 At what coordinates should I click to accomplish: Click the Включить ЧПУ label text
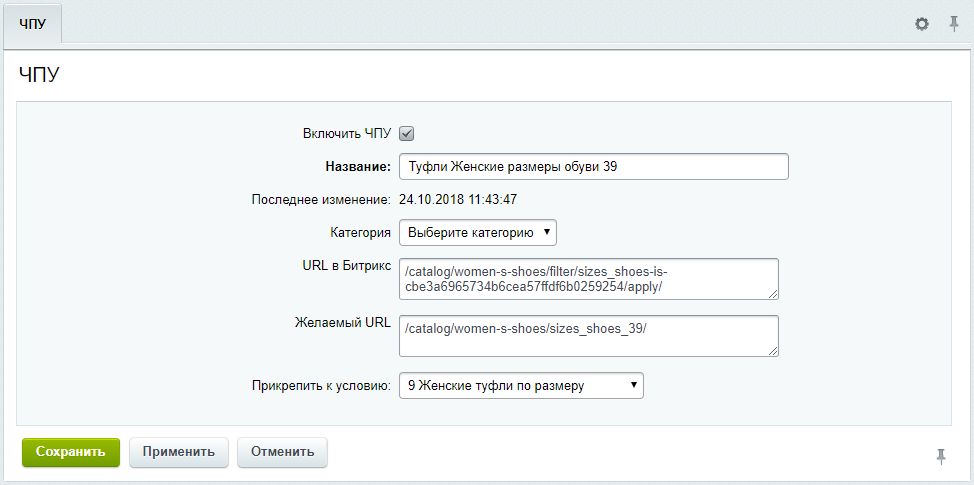347,134
